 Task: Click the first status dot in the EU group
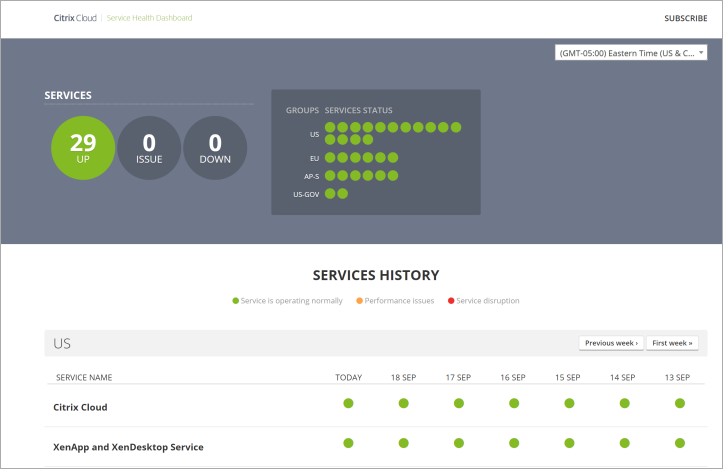pos(330,158)
